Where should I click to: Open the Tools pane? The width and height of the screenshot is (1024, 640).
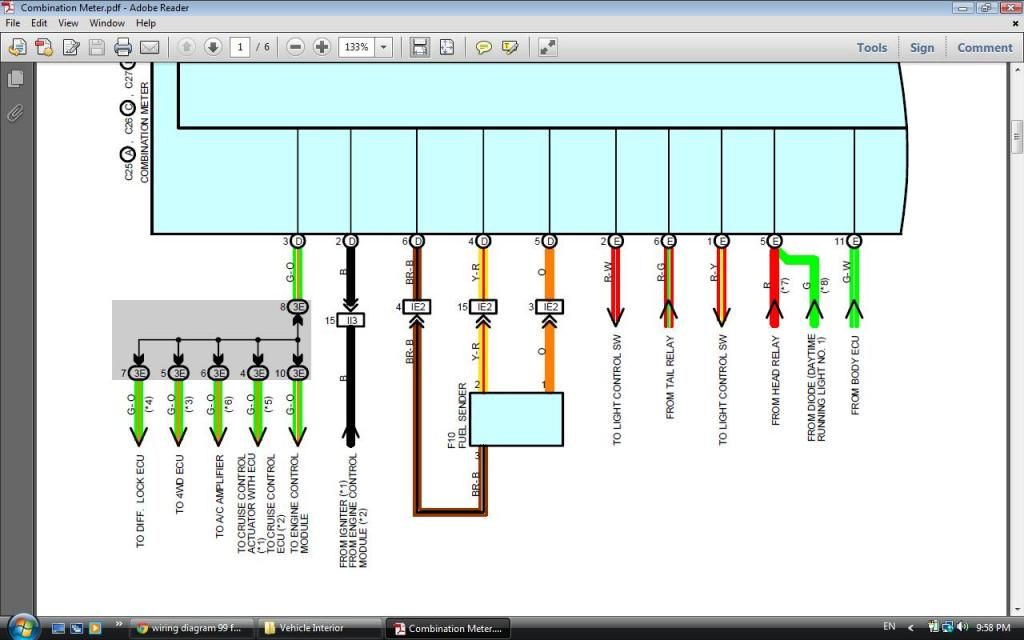871,47
